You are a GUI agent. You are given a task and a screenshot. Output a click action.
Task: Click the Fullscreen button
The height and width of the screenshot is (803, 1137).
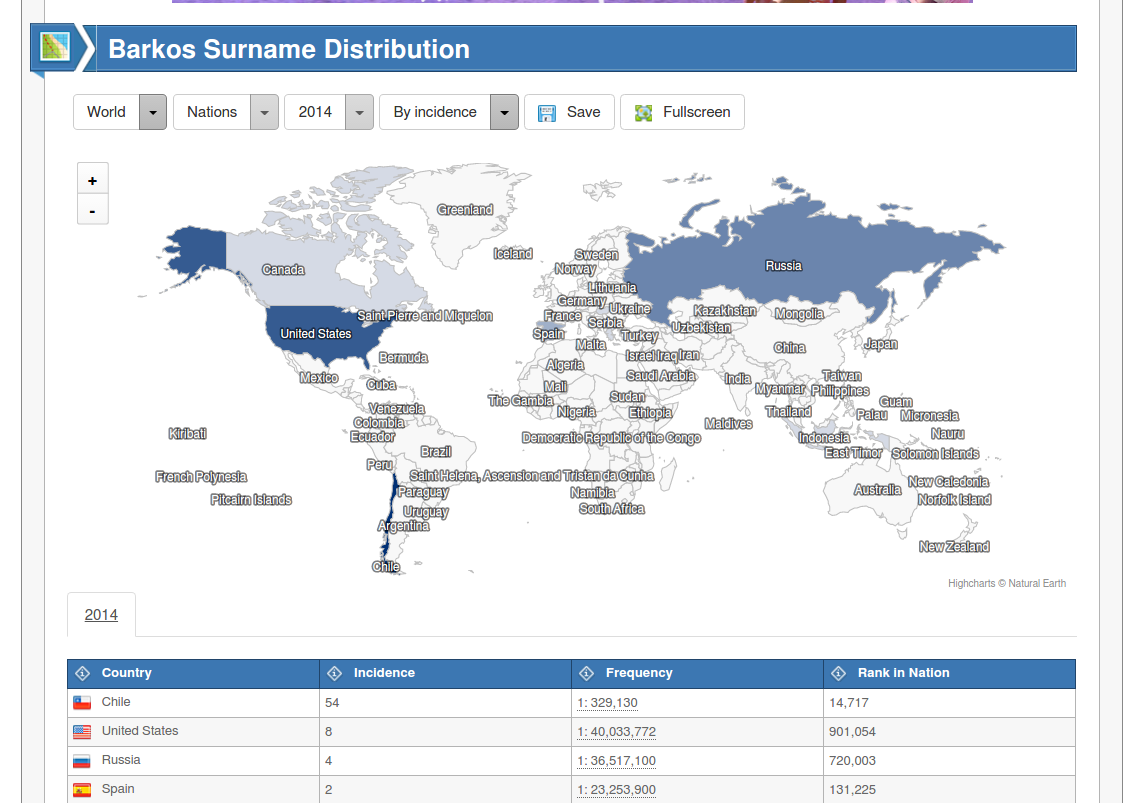(682, 112)
